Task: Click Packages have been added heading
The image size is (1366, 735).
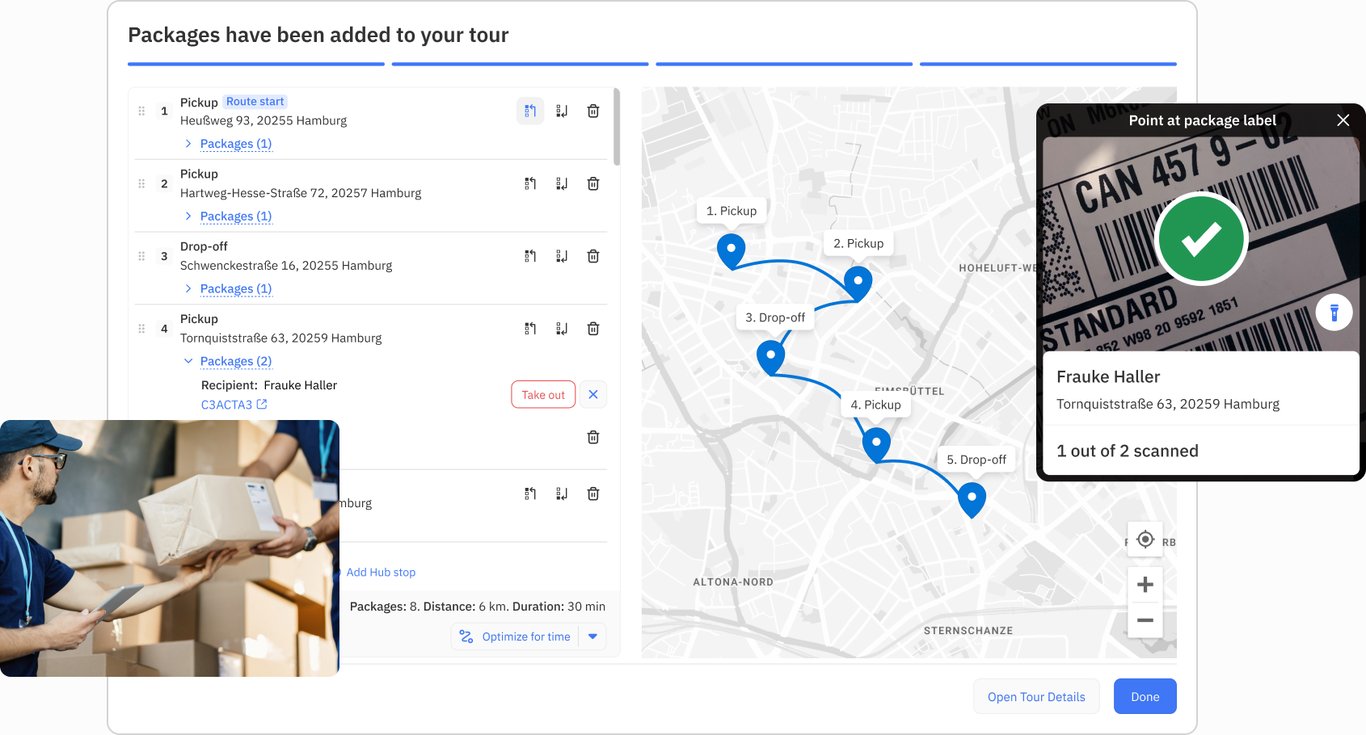Action: coord(318,35)
